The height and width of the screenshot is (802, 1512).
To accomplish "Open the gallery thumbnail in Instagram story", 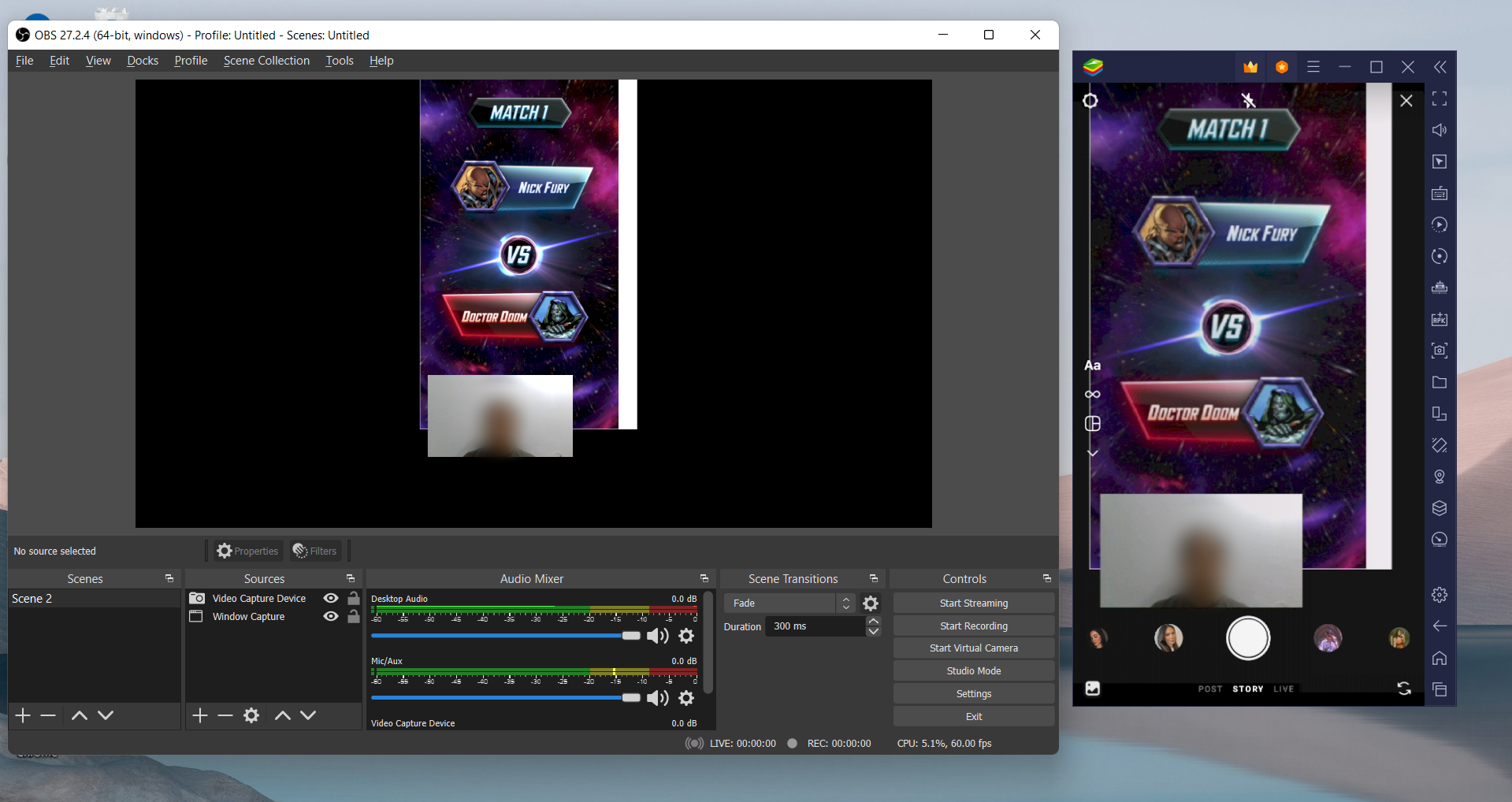I will pos(1093,689).
